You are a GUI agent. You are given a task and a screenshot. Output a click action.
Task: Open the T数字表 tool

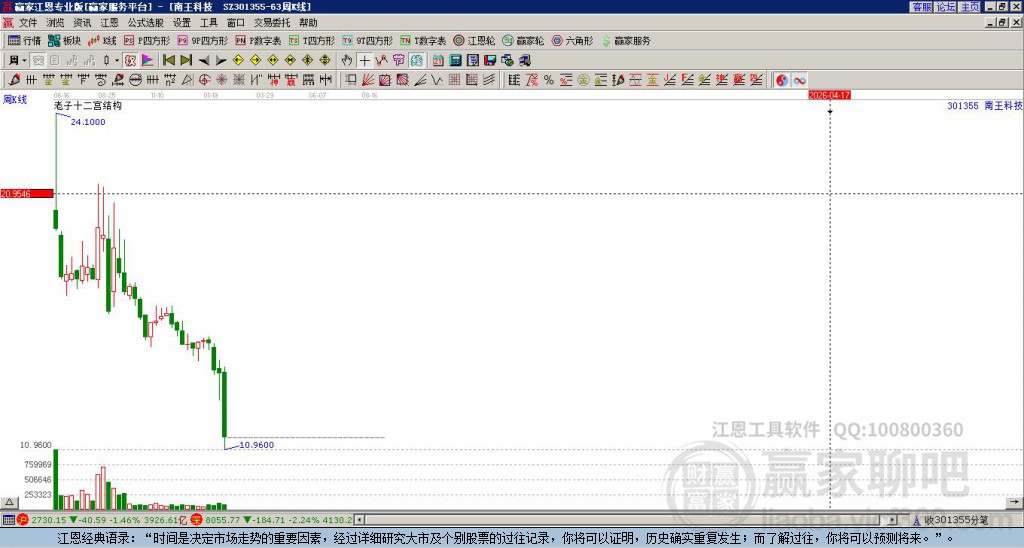pos(423,40)
